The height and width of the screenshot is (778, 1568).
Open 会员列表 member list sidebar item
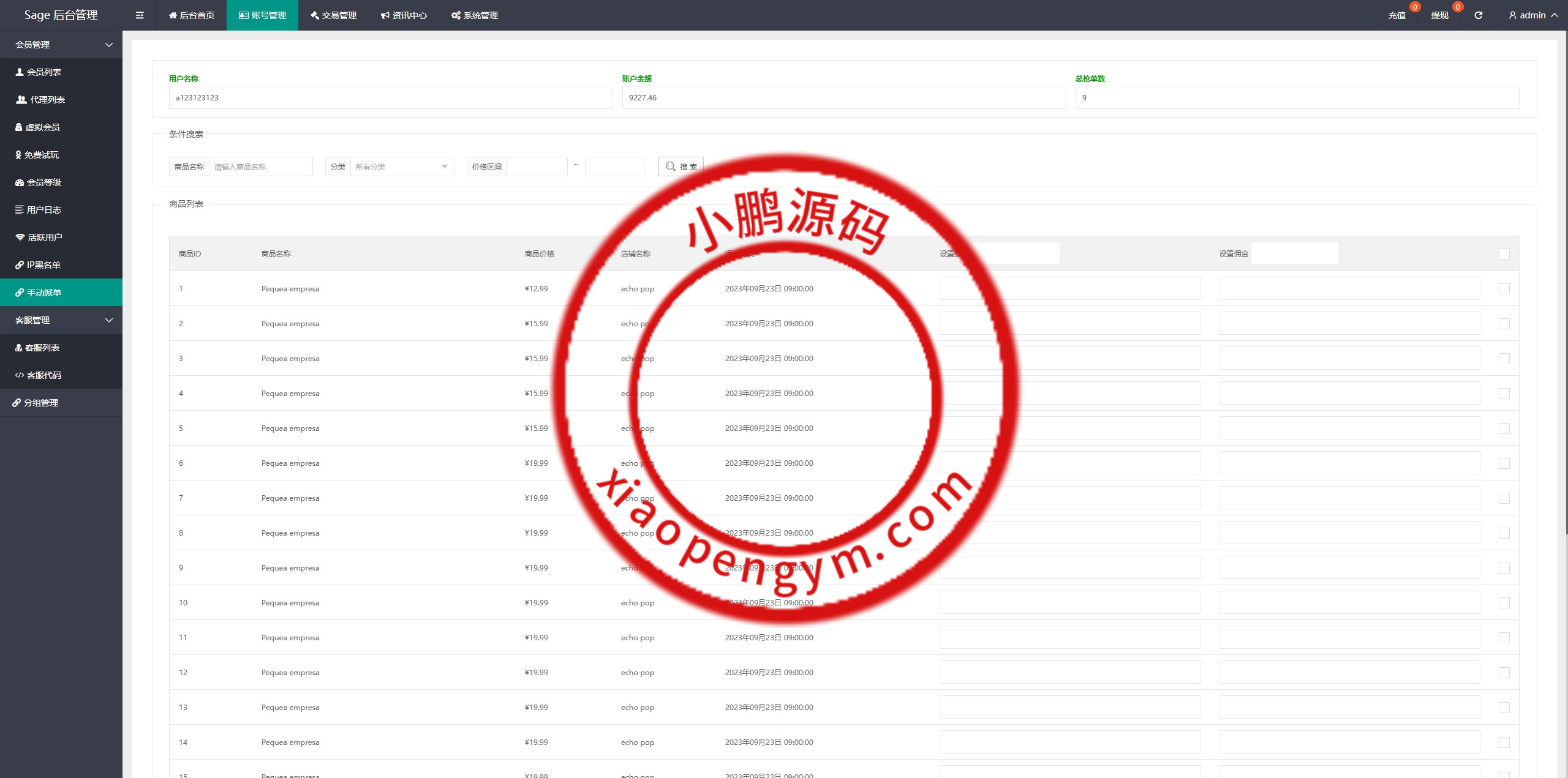43,72
